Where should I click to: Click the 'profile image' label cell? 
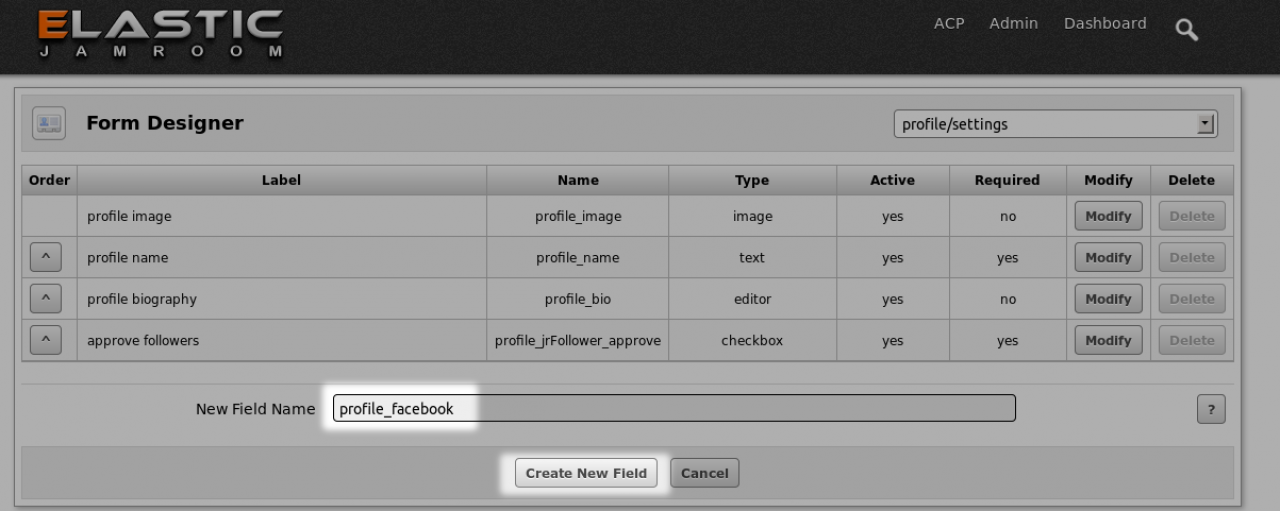tap(282, 216)
